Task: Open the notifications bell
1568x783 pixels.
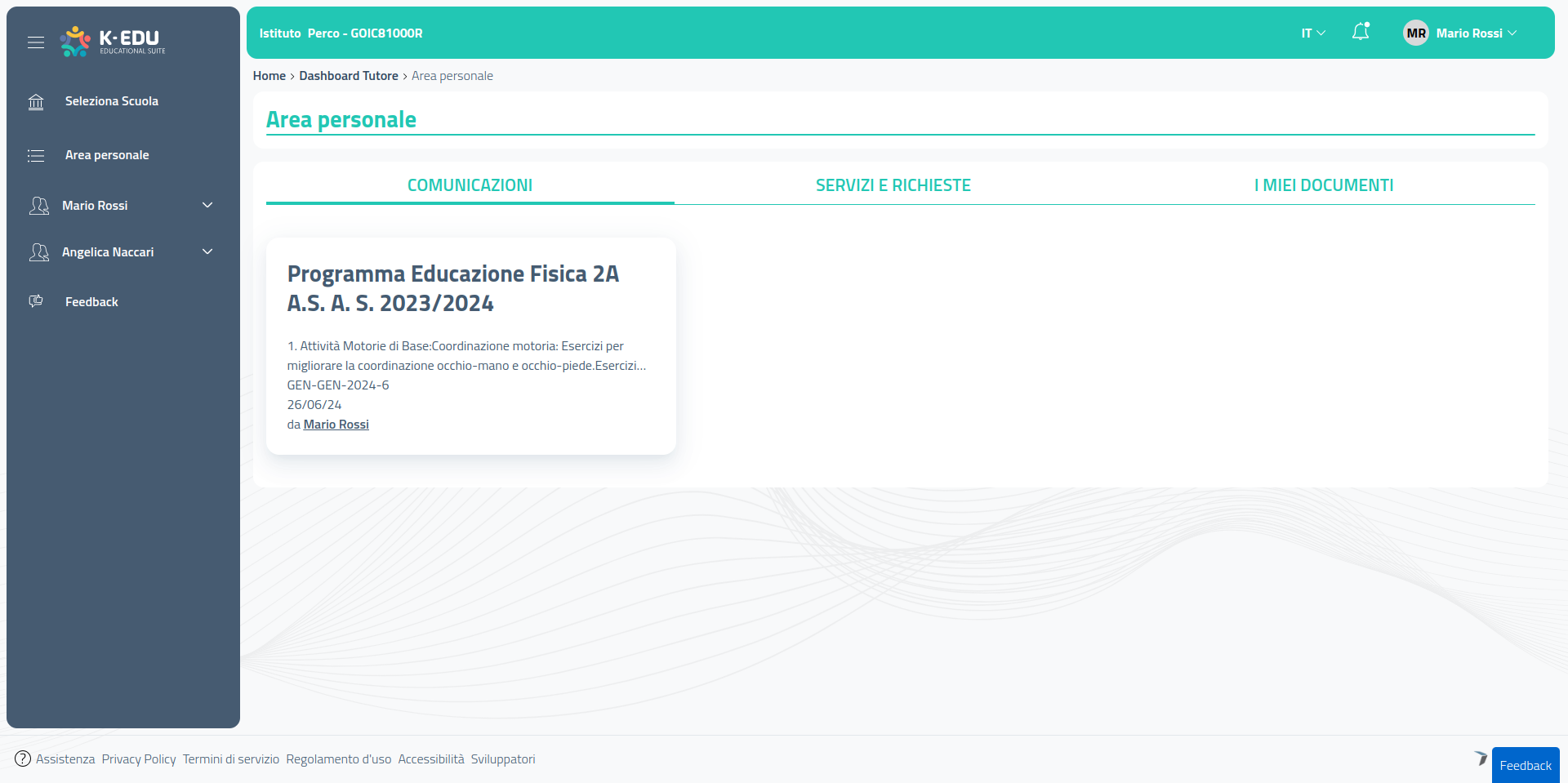Action: [1360, 33]
